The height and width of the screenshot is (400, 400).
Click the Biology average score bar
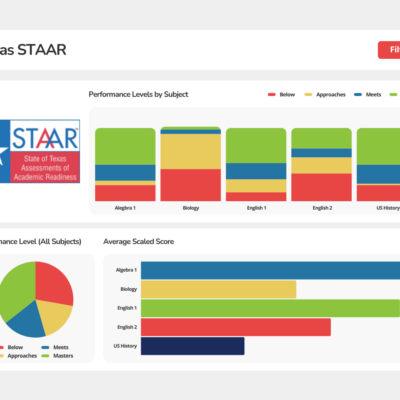(219, 289)
